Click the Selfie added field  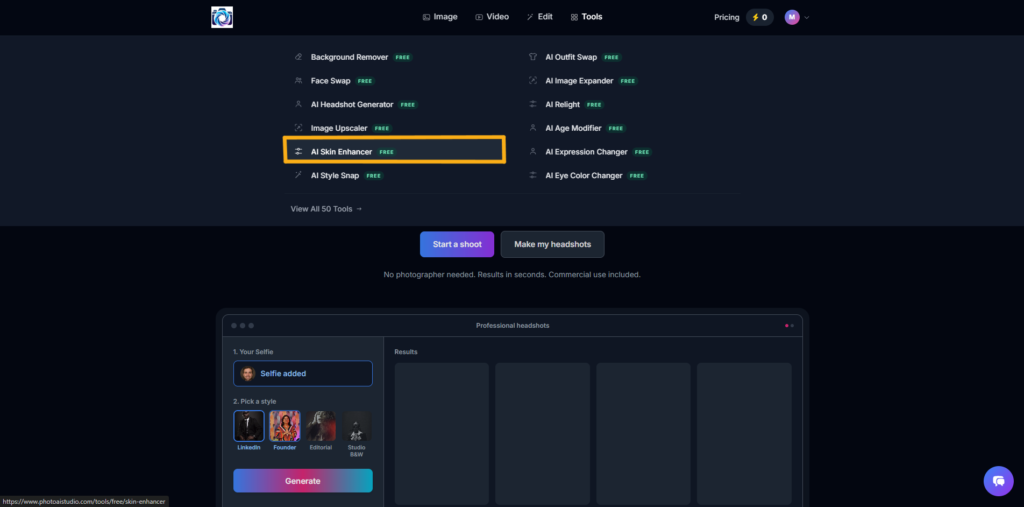coord(303,374)
